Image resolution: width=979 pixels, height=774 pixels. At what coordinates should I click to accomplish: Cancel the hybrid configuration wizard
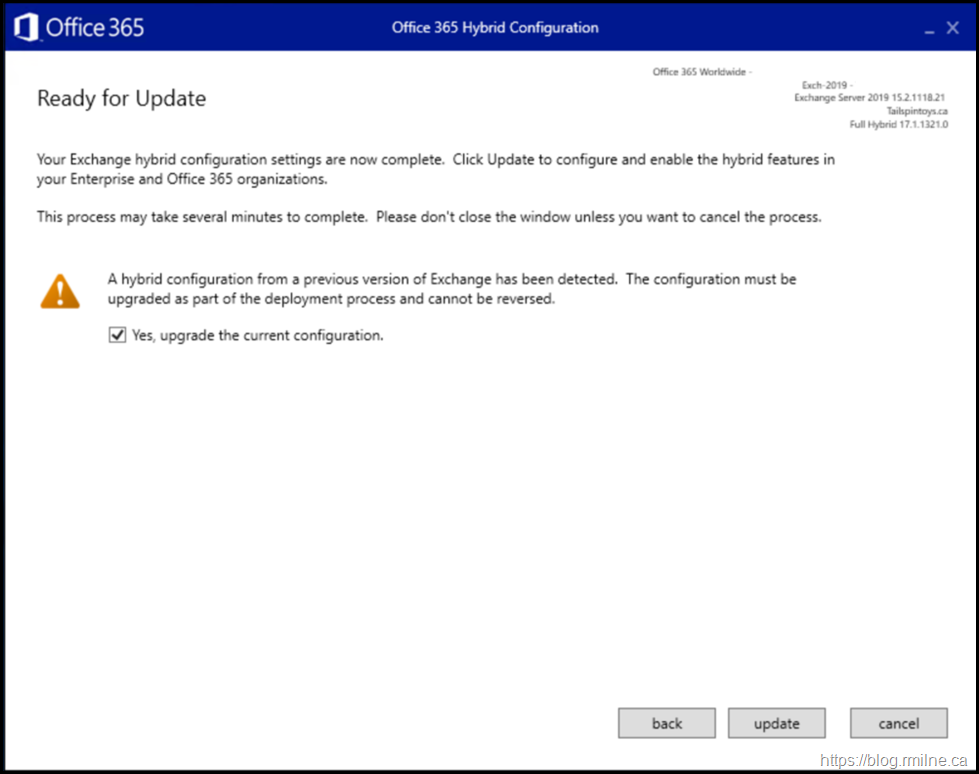[898, 724]
